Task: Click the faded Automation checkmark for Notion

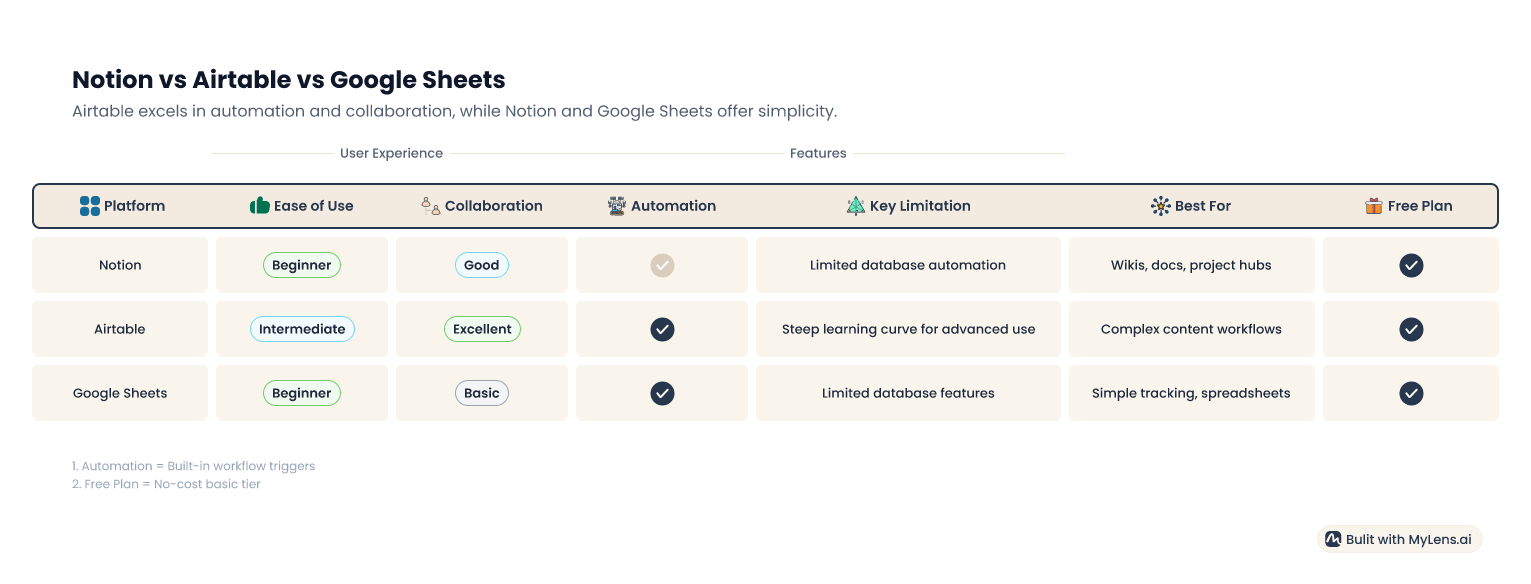Action: 662,265
